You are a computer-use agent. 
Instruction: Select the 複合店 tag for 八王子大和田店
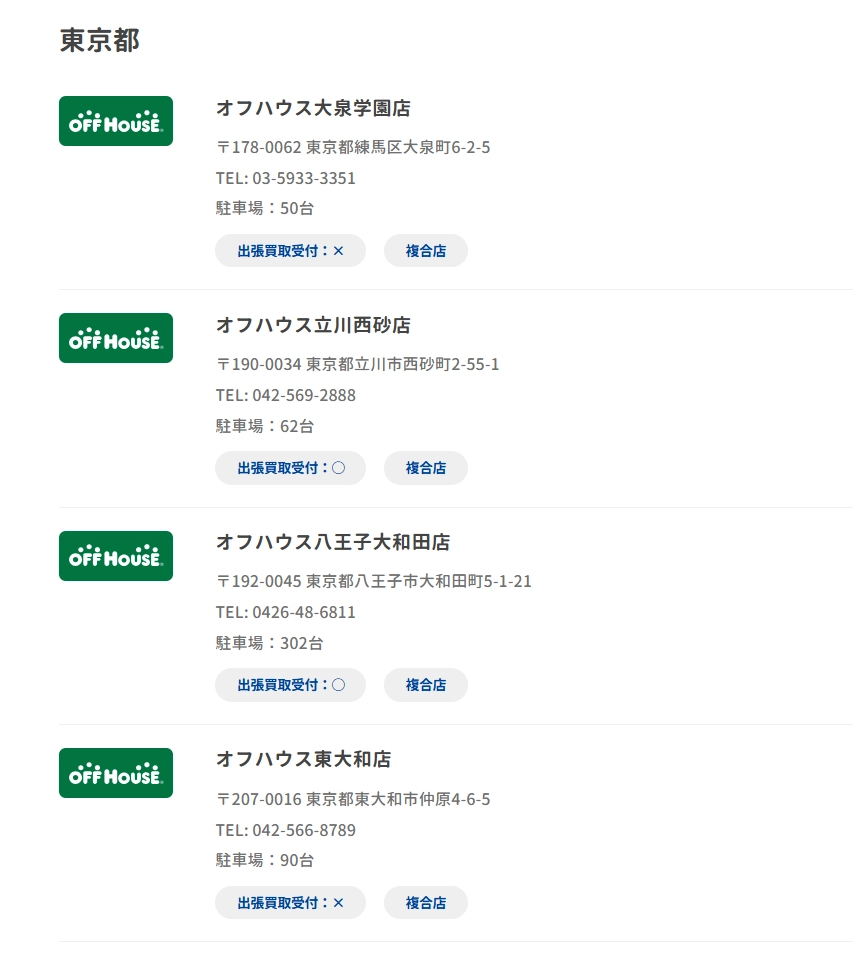[x=426, y=685]
